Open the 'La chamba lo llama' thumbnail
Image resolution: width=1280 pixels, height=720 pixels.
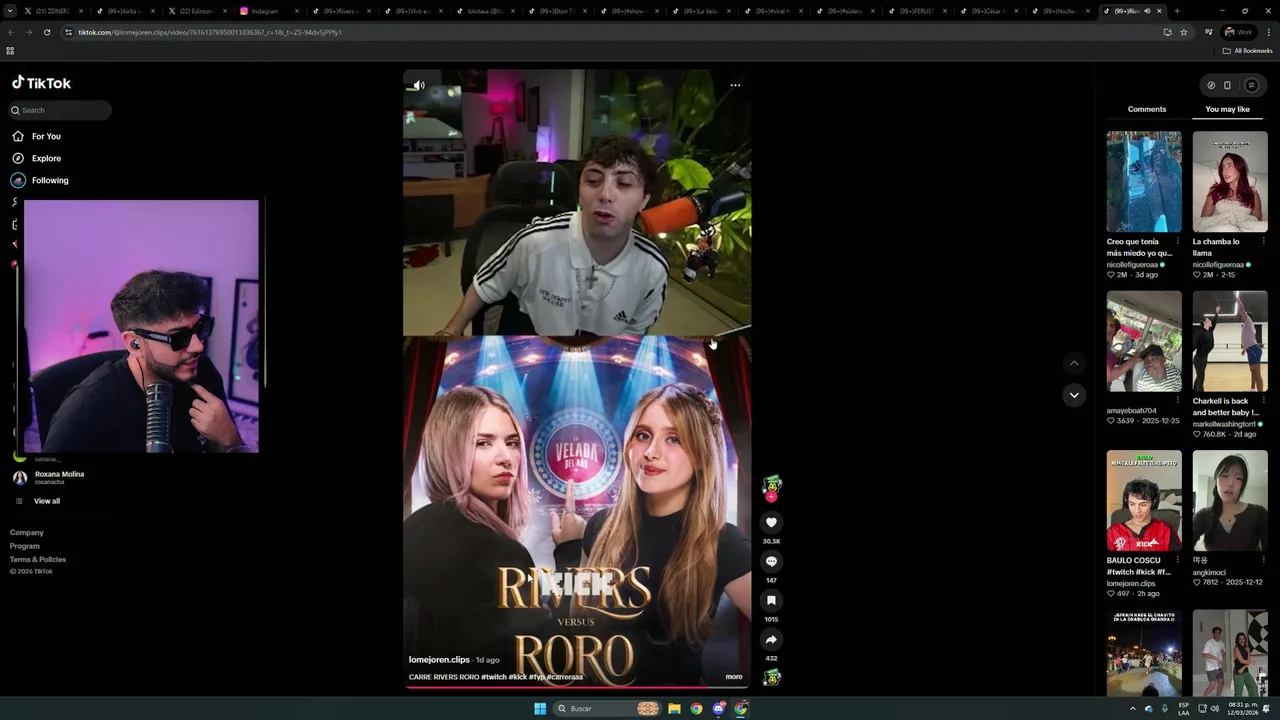(x=1230, y=182)
